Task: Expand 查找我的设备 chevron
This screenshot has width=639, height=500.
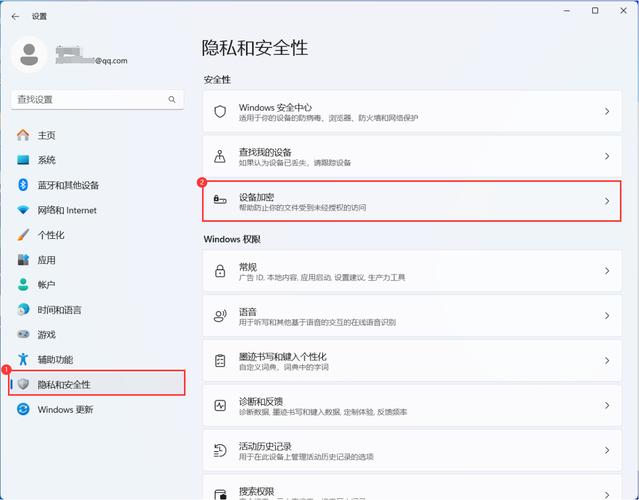Action: click(x=607, y=156)
